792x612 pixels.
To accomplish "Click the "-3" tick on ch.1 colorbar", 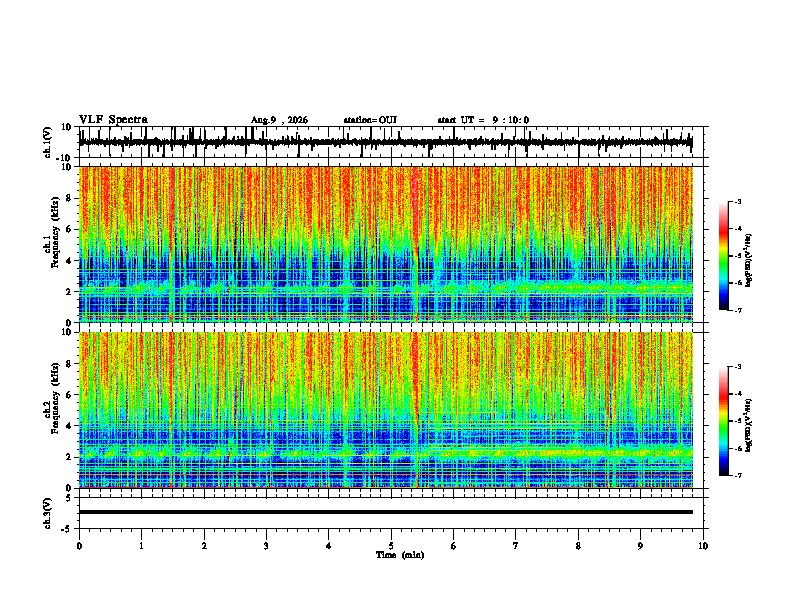I will pos(738,202).
